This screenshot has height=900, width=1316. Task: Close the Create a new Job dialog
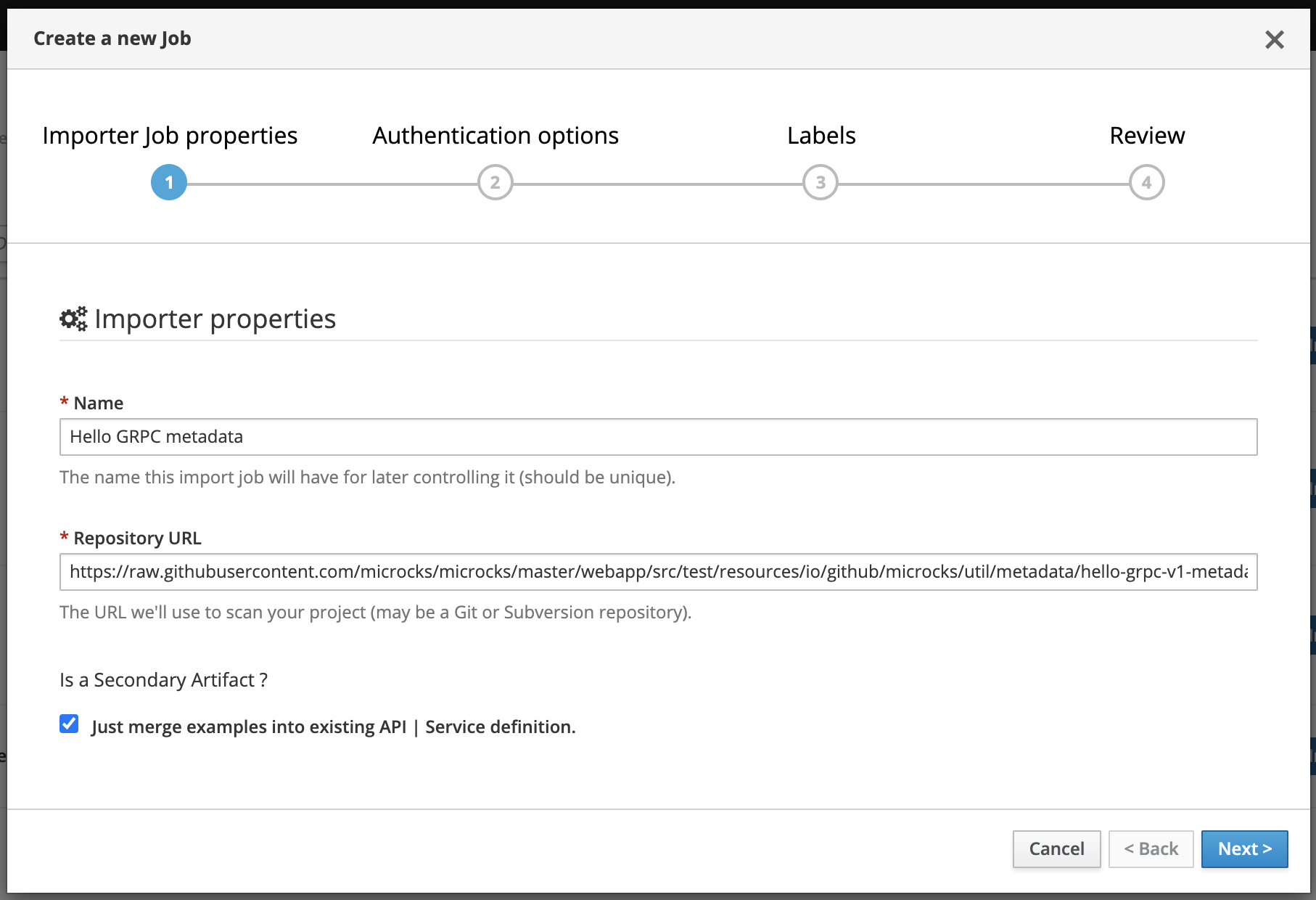point(1275,40)
